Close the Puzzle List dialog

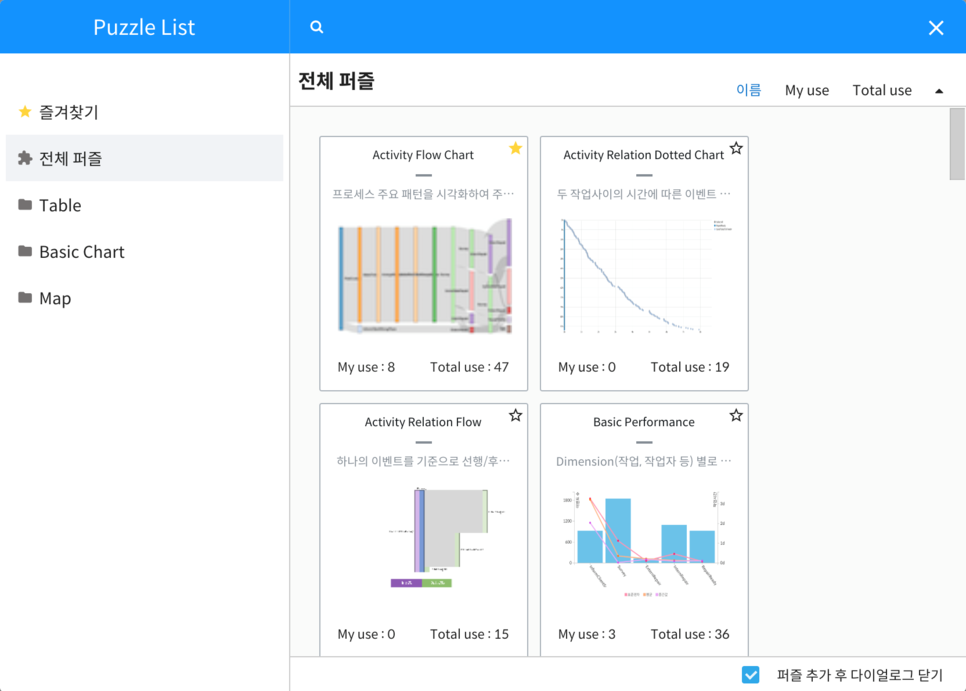(936, 28)
